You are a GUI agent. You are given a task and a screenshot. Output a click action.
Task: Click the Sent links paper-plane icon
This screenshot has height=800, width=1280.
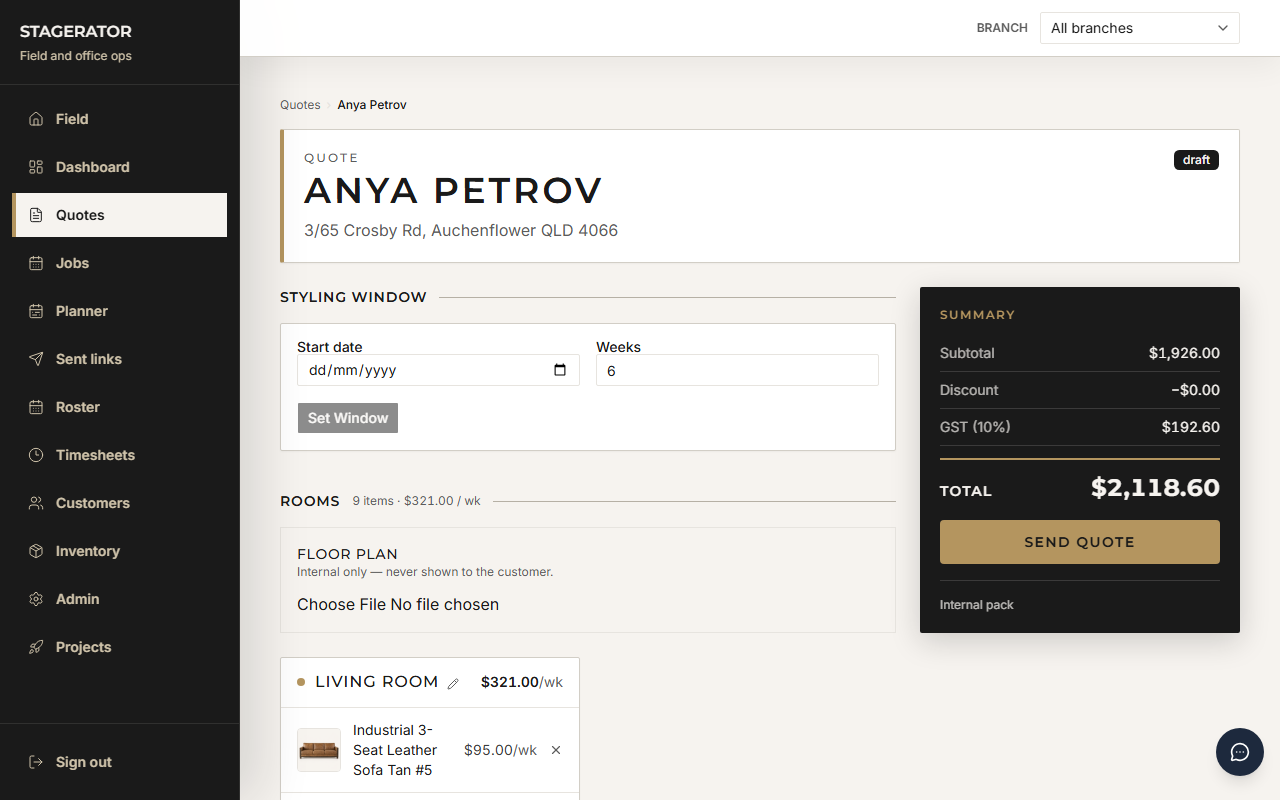point(36,359)
